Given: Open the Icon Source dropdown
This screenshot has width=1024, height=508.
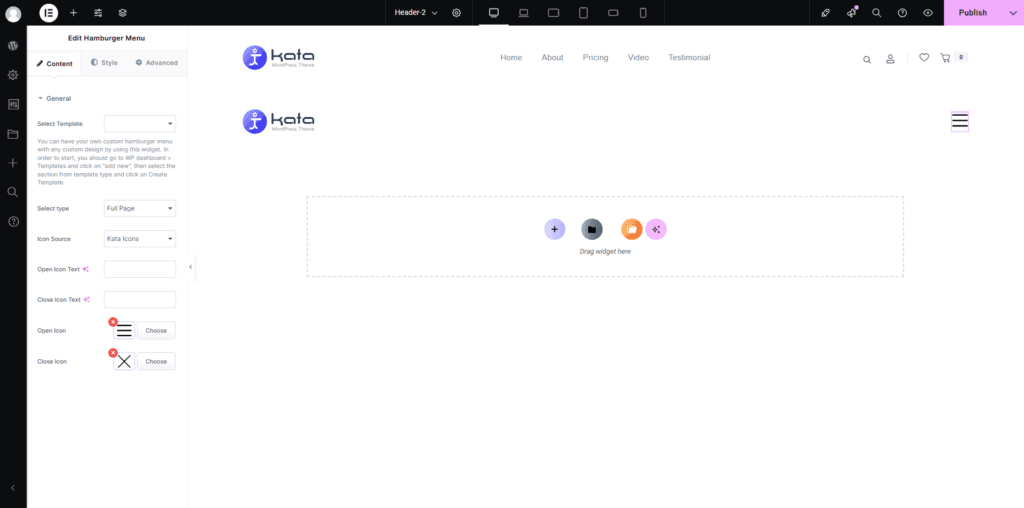Looking at the screenshot, I should pos(140,239).
